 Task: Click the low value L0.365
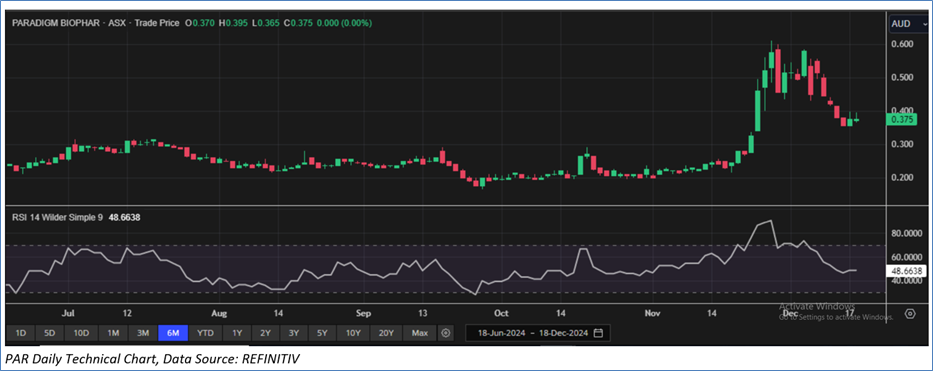(265, 23)
